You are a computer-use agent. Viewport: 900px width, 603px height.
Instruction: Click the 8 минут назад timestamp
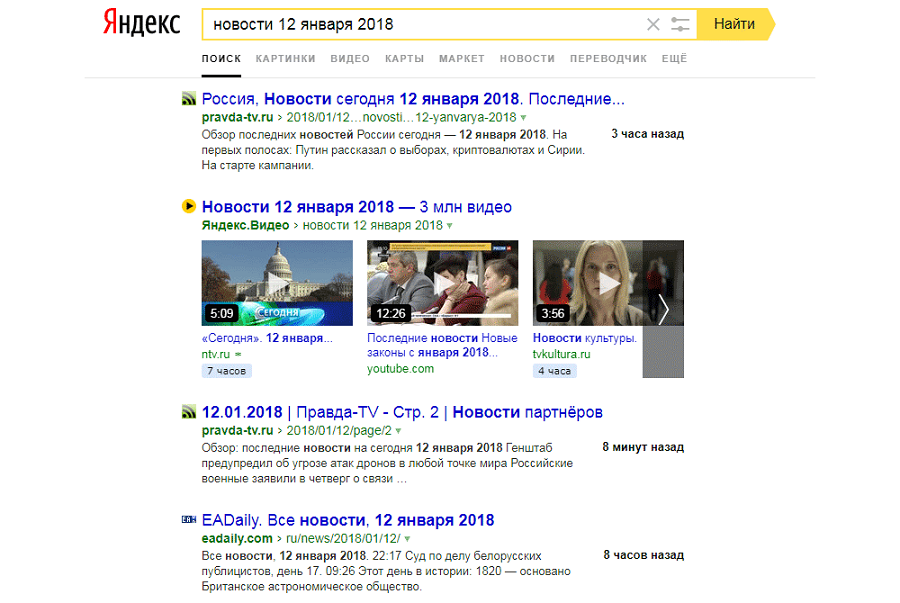pos(643,448)
